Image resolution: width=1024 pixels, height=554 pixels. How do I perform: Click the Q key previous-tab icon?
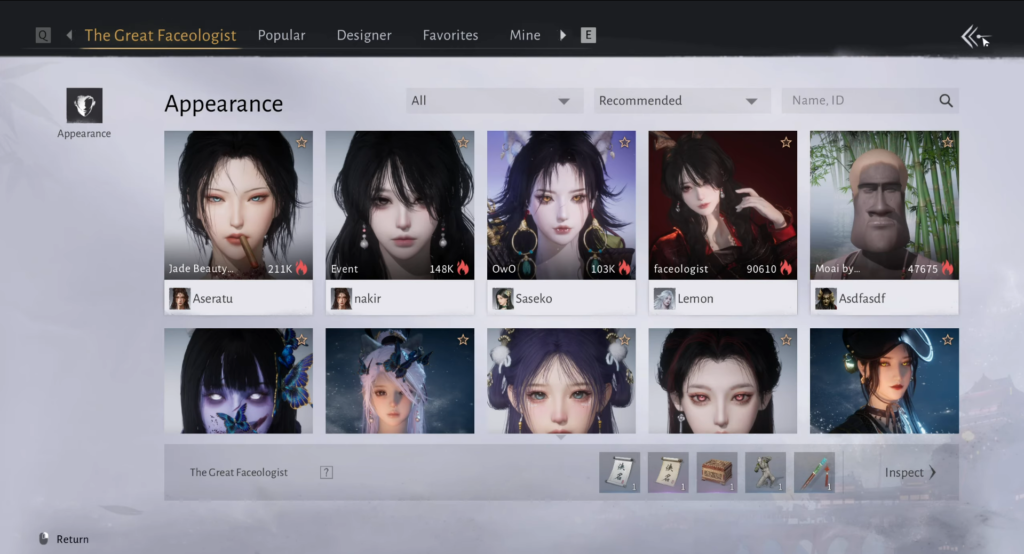43,35
